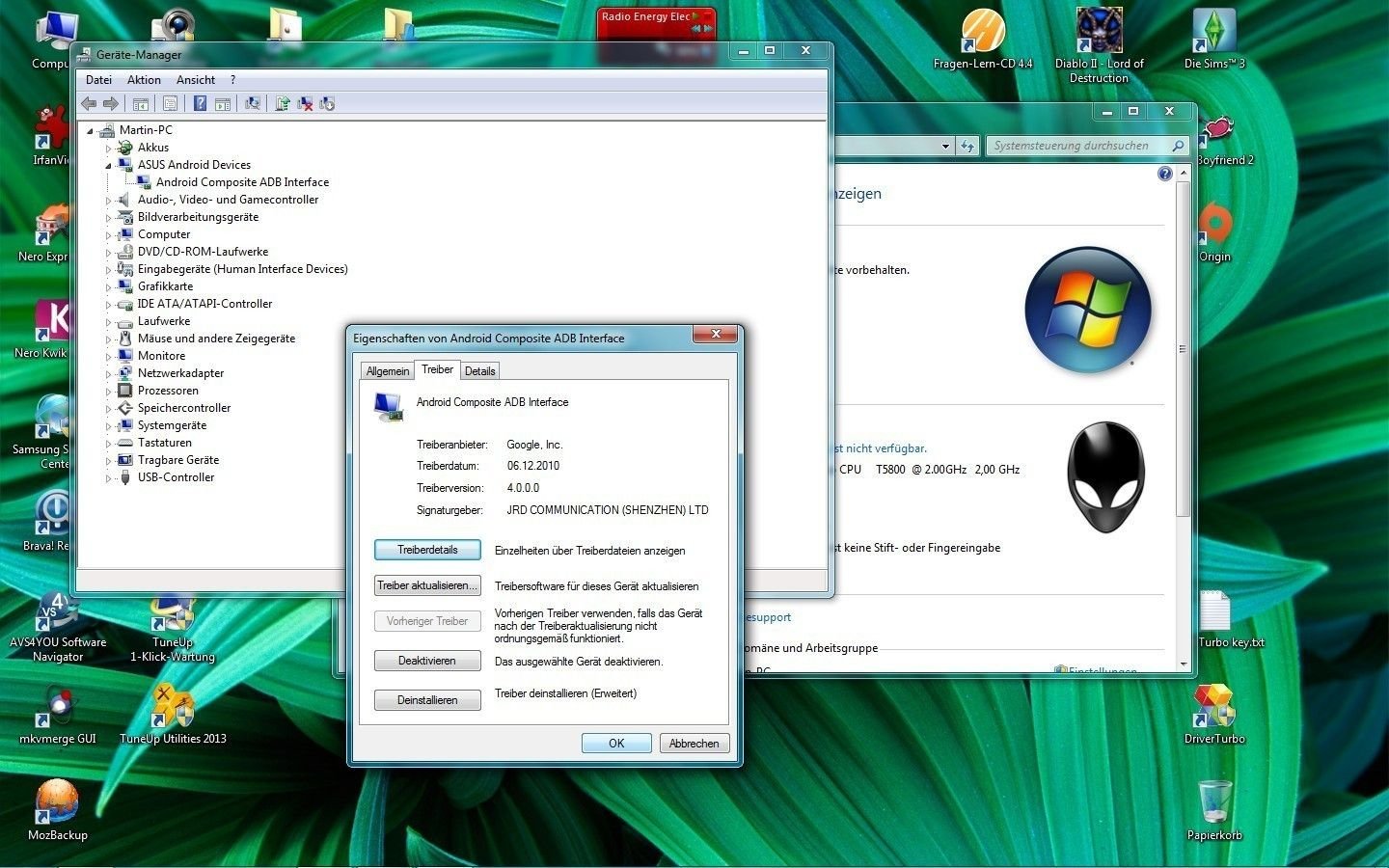Select Mäuse und andere Zeigegeräte row
This screenshot has height=868, width=1389.
(x=206, y=339)
